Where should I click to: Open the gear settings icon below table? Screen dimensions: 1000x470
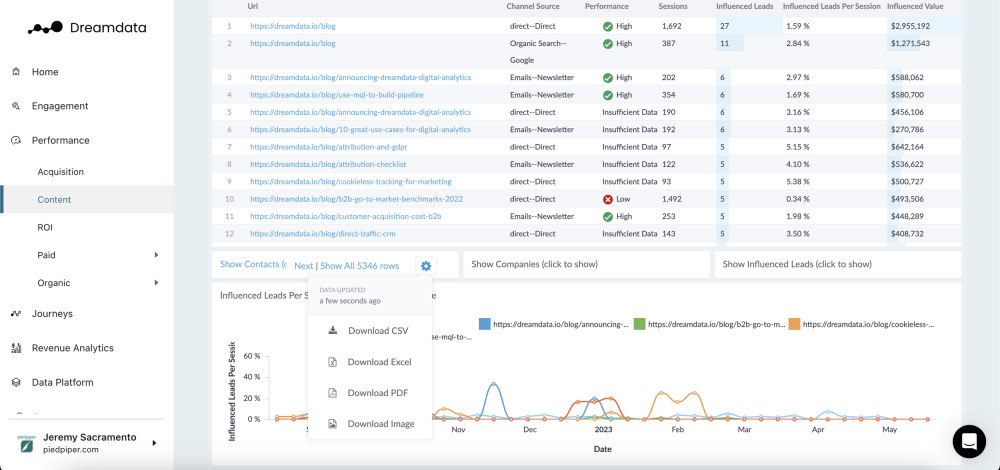pos(426,265)
